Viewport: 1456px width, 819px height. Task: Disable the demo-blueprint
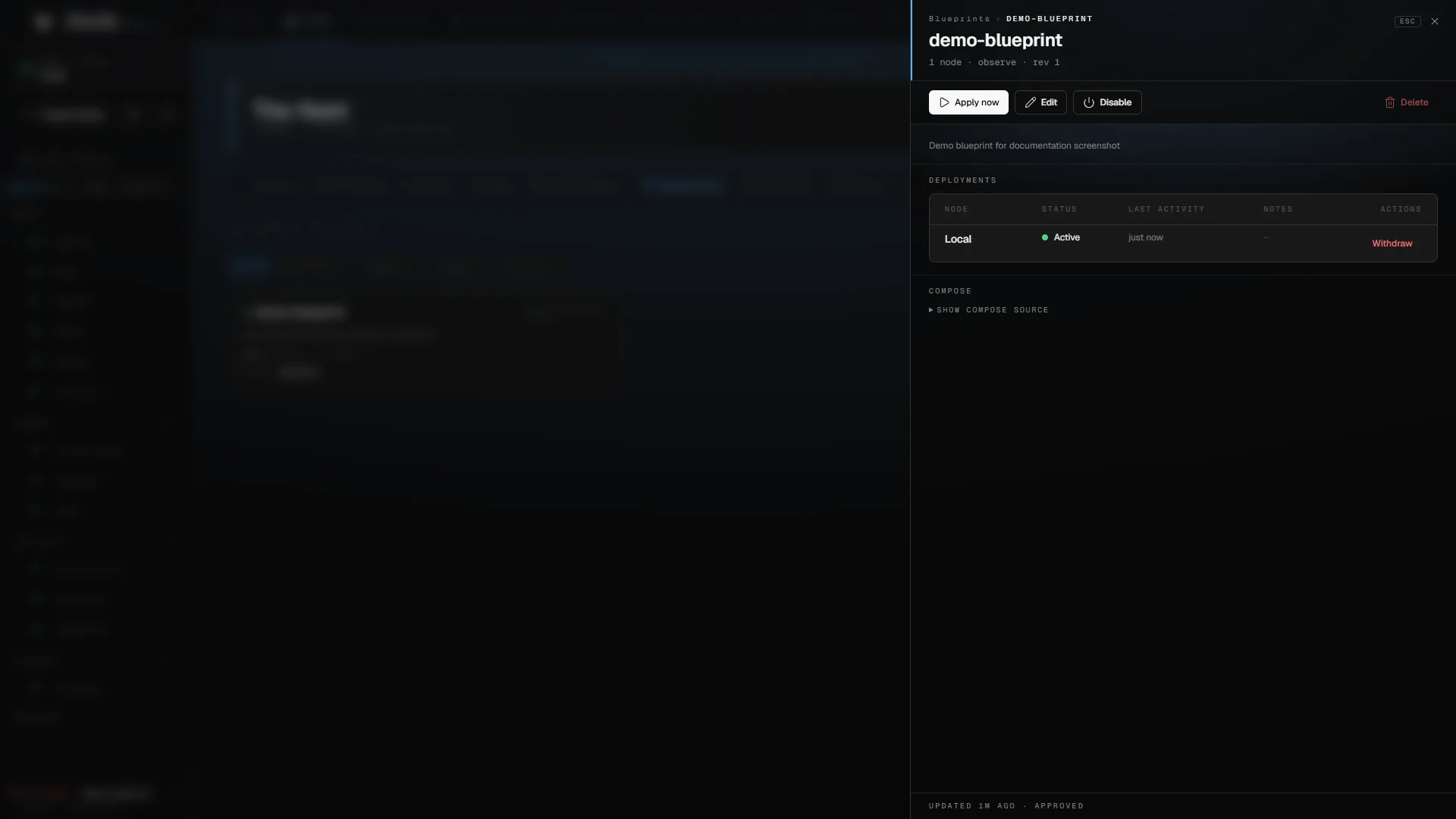tap(1107, 102)
